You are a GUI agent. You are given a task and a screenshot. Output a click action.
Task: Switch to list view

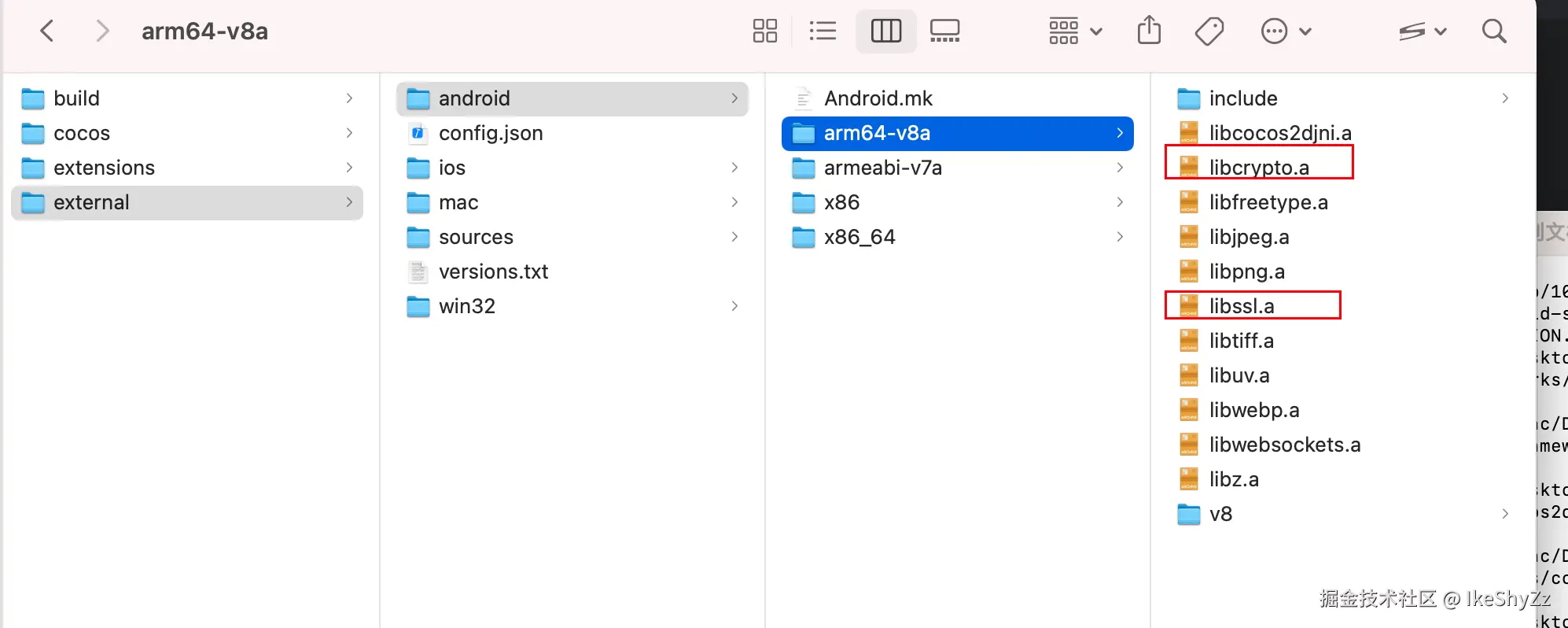click(x=823, y=31)
